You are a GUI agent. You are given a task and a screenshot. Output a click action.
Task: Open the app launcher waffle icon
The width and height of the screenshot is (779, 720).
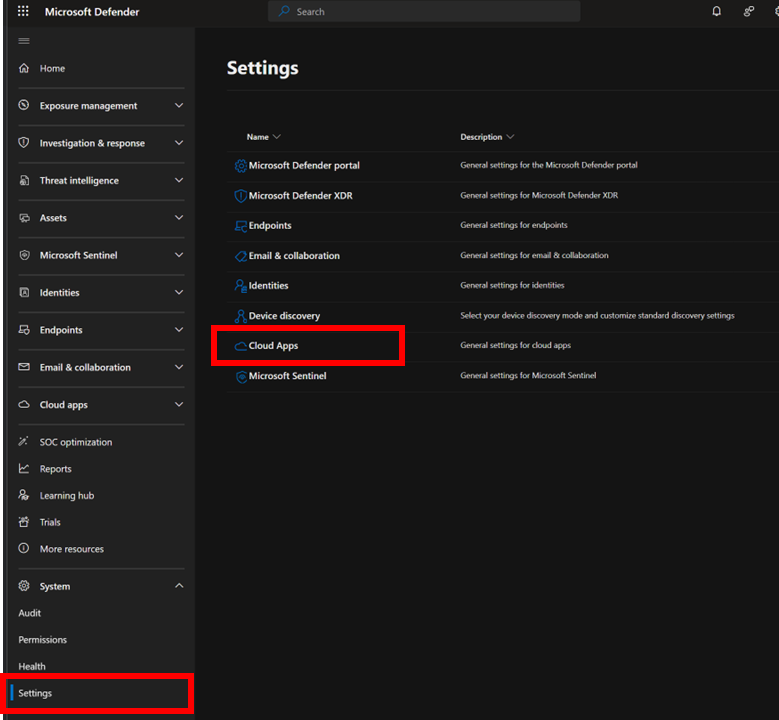pos(23,12)
